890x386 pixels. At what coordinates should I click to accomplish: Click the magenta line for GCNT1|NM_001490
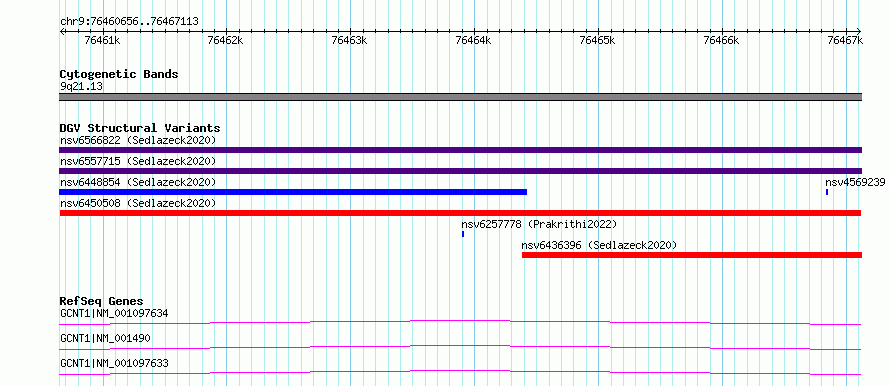[460, 347]
